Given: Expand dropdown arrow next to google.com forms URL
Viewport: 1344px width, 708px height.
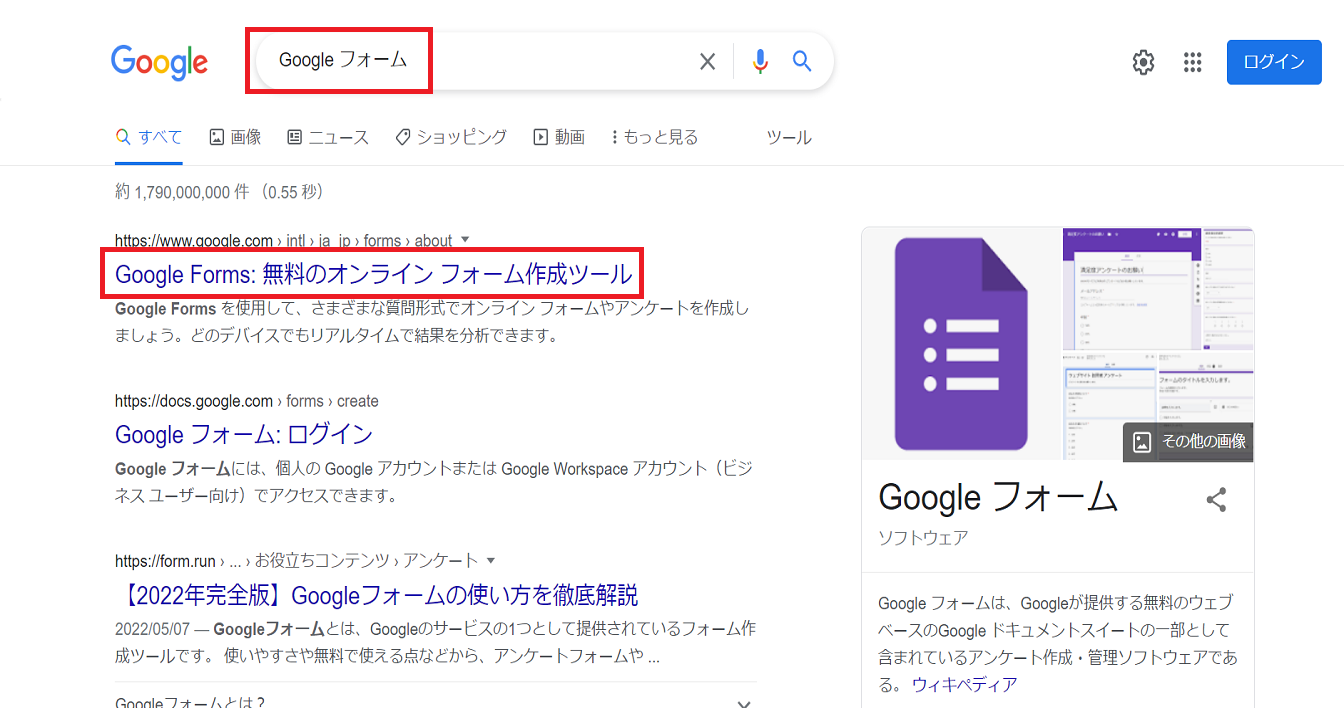Looking at the screenshot, I should [x=464, y=240].
